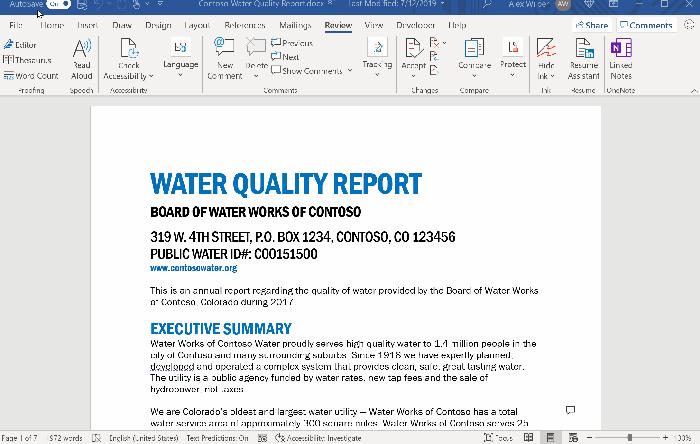Click the Next Change icon

point(434,70)
